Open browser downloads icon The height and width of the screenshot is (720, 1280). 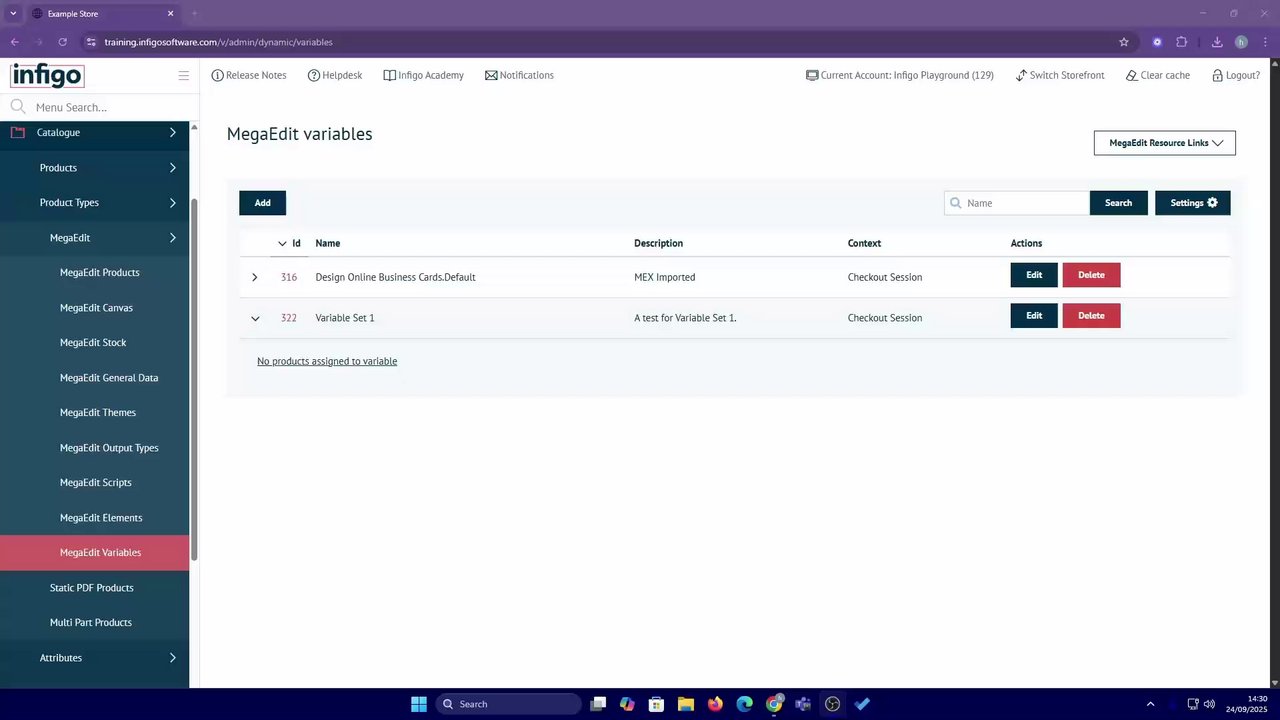1217,42
